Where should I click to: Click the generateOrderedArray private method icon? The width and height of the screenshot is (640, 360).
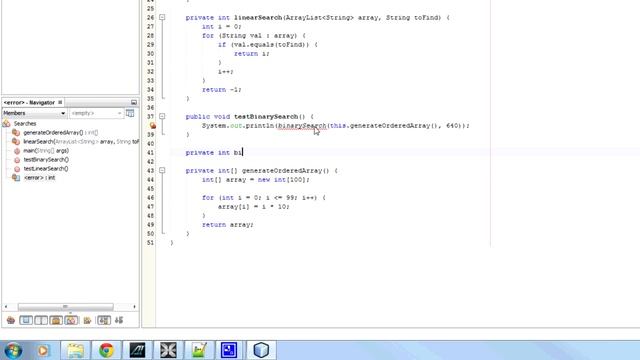pyautogui.click(x=16, y=133)
